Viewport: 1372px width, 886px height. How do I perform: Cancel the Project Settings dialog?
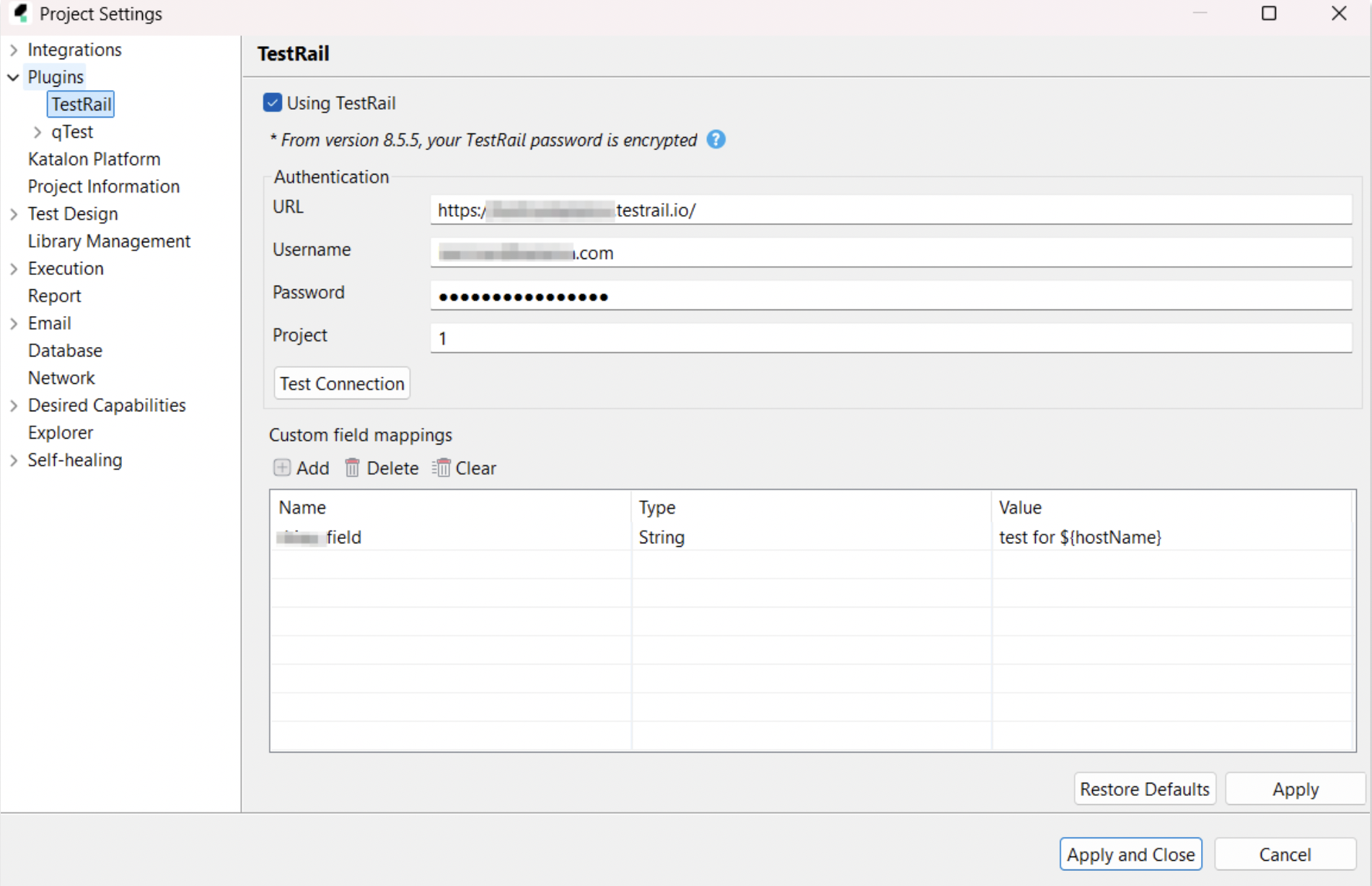point(1285,854)
